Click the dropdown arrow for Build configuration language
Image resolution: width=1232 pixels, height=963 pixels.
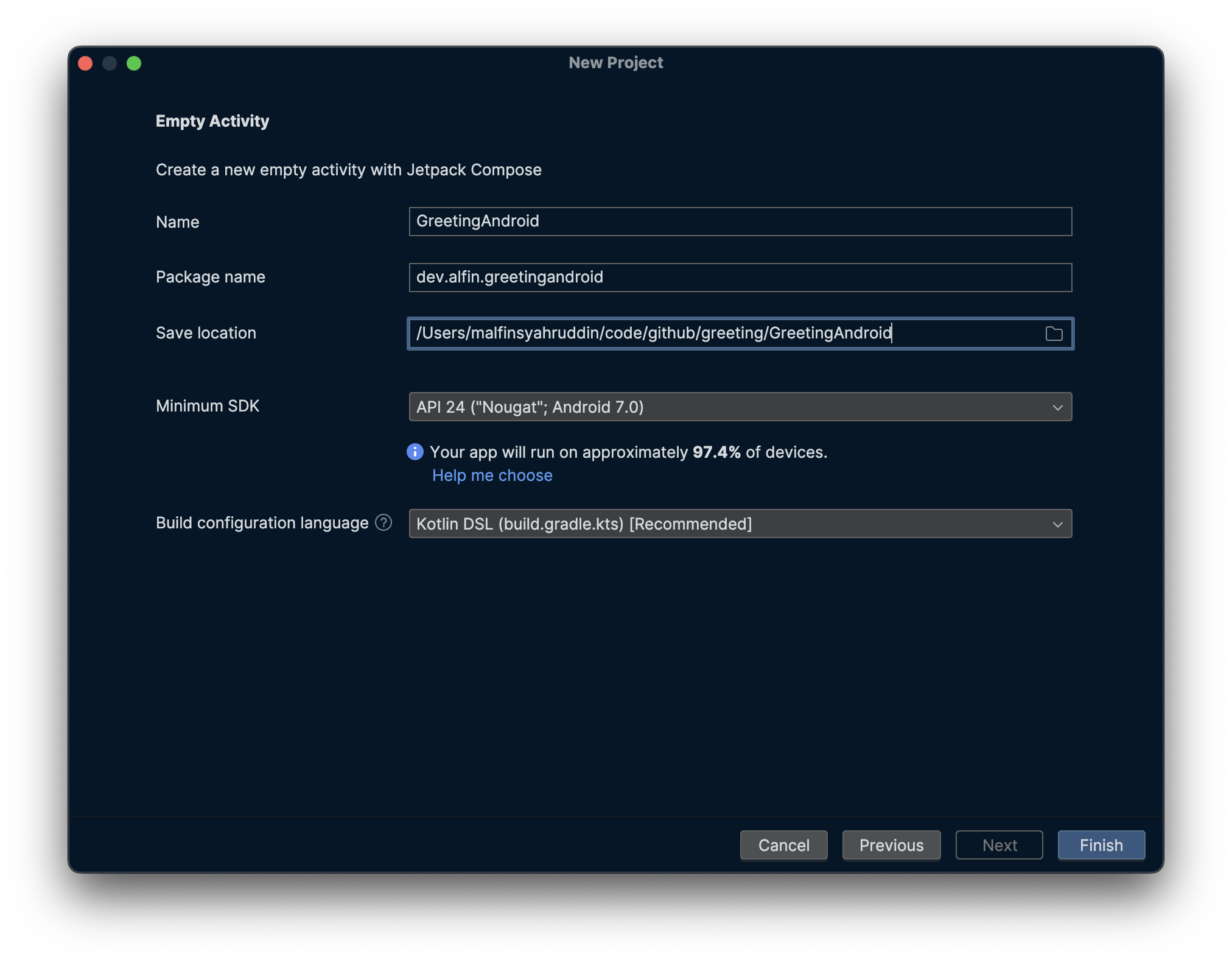tap(1057, 523)
